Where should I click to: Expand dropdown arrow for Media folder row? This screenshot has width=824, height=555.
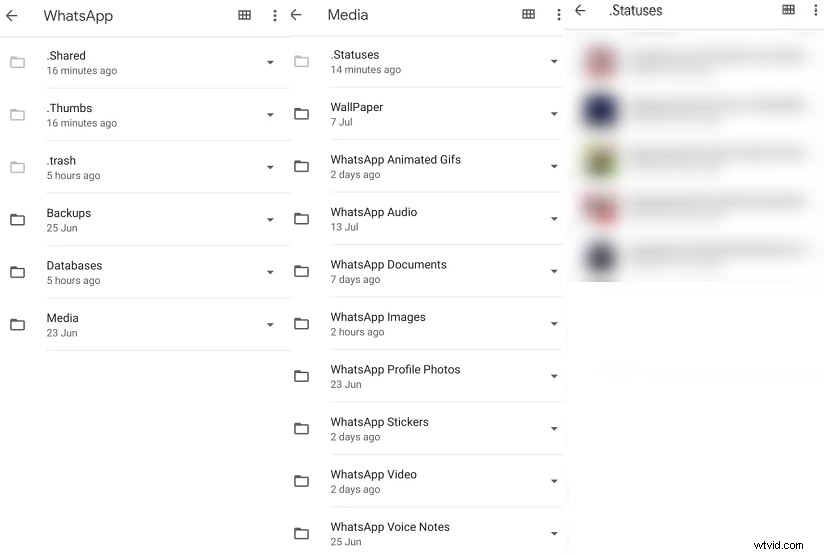click(270, 325)
